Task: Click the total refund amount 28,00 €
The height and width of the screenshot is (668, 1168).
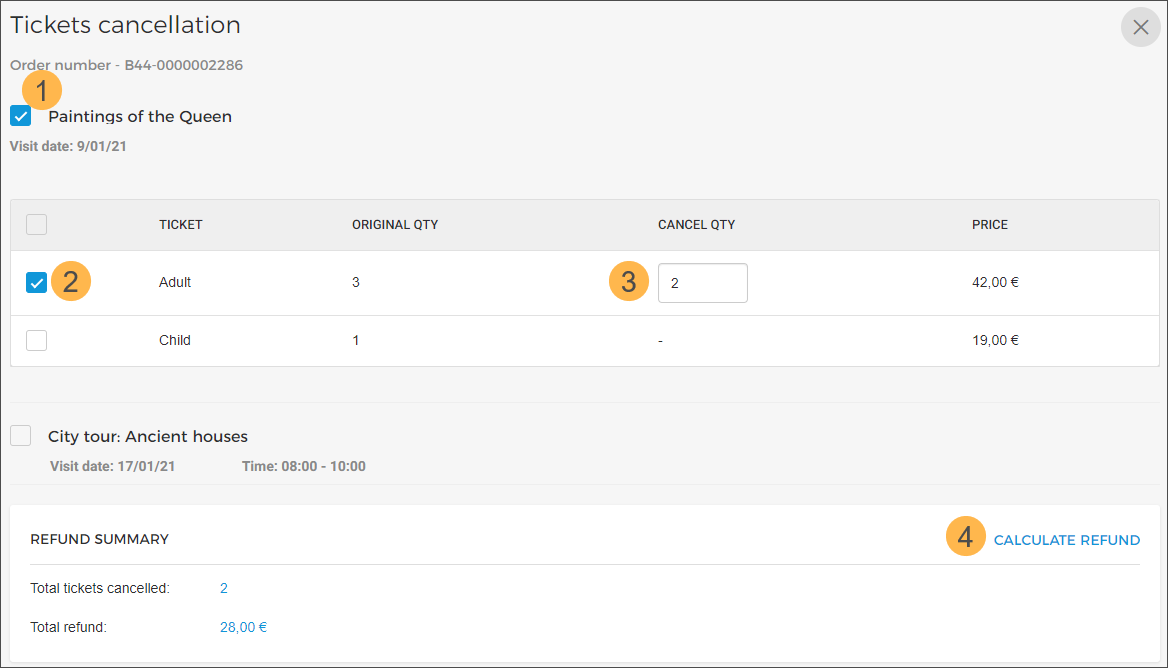Action: tap(243, 628)
